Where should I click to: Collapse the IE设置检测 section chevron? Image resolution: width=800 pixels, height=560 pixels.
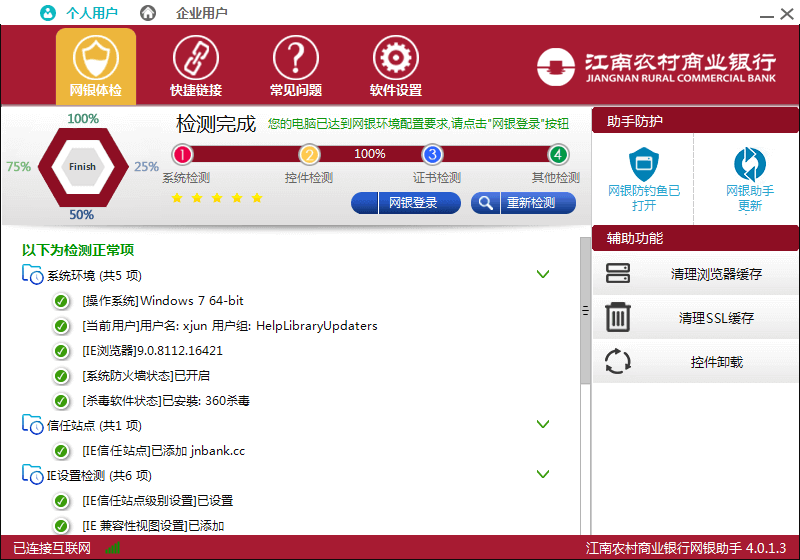(543, 474)
